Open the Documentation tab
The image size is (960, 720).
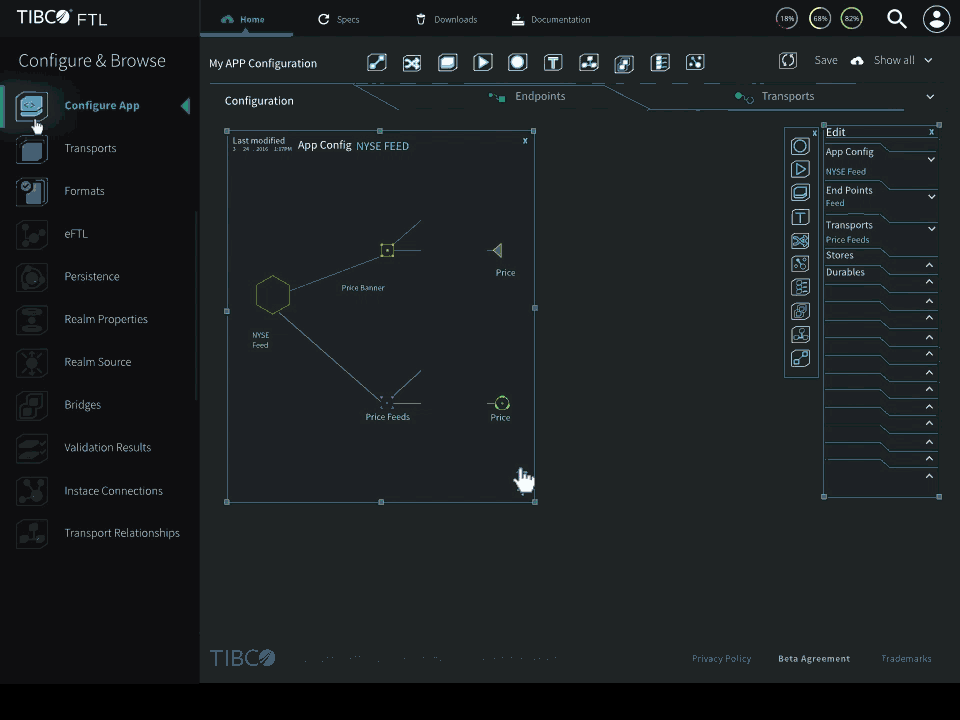(551, 20)
